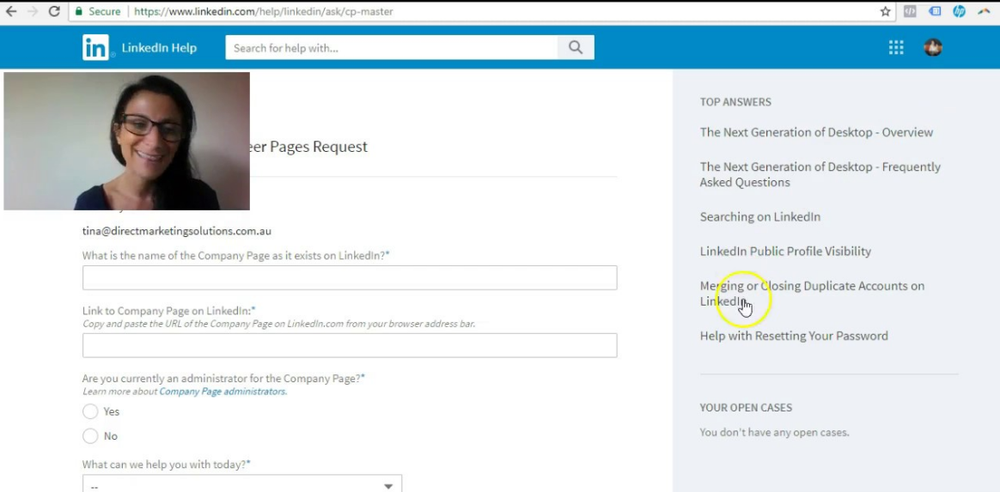
Task: Click the Company Page name input field
Action: (349, 278)
